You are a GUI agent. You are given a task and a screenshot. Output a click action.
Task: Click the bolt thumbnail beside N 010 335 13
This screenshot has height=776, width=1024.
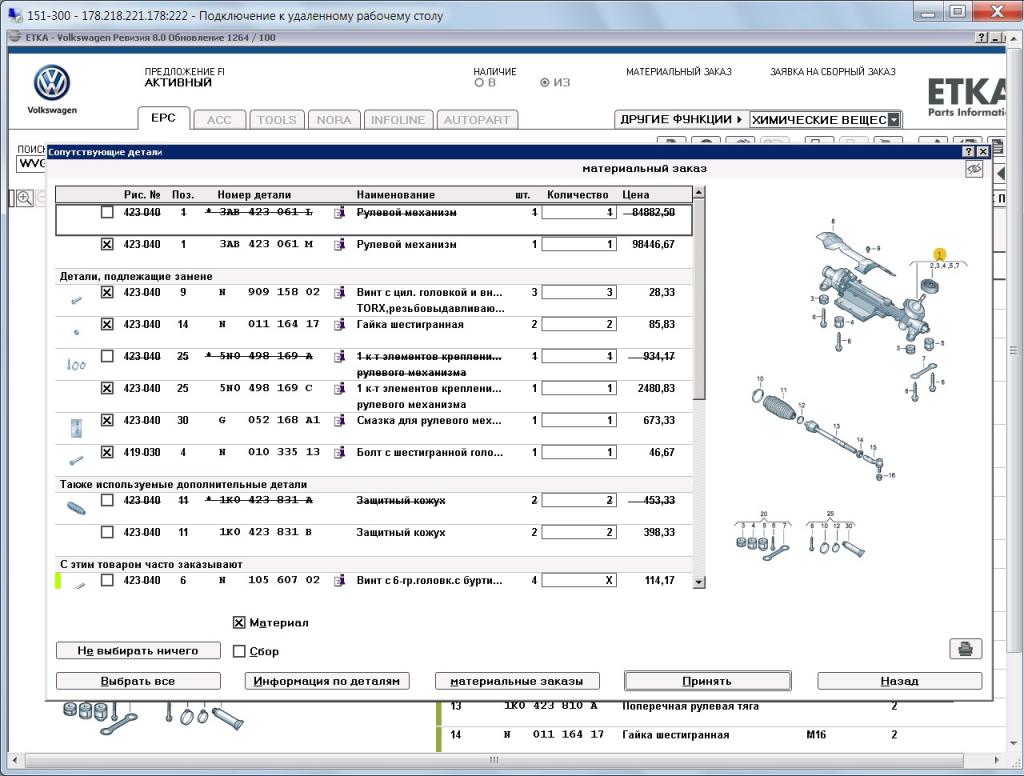[x=76, y=460]
